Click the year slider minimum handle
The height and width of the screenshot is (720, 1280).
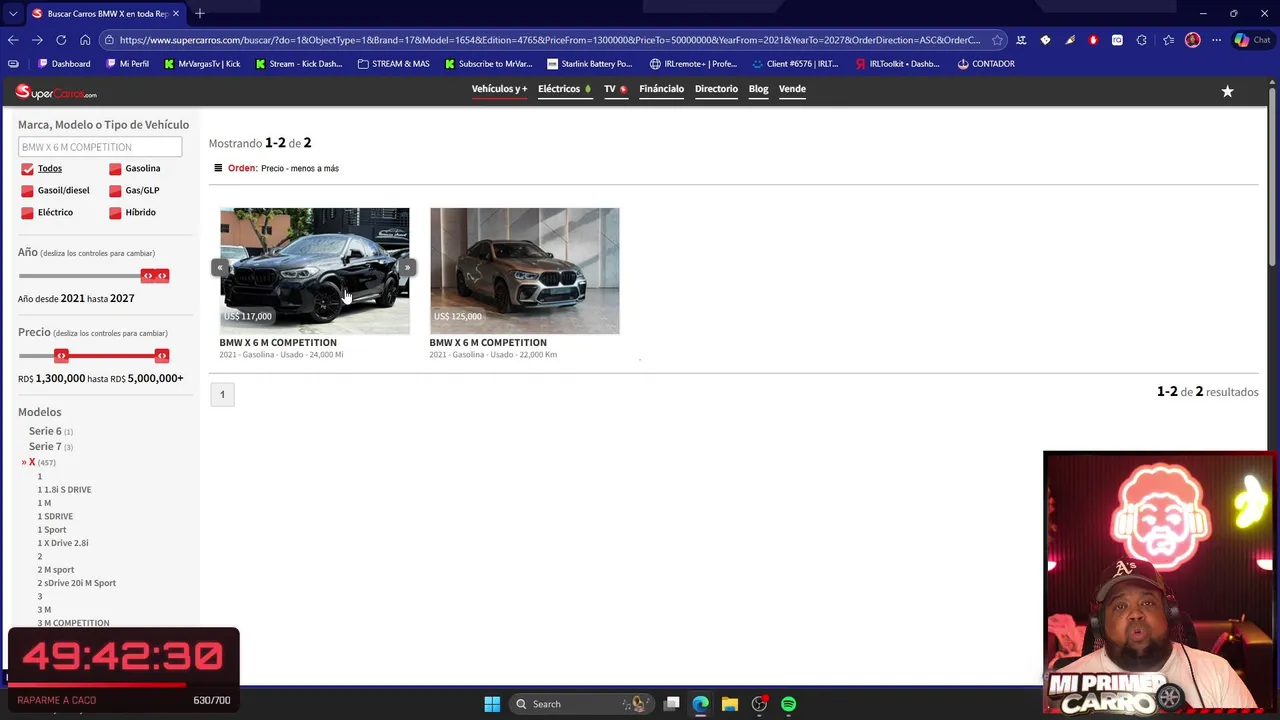(147, 276)
